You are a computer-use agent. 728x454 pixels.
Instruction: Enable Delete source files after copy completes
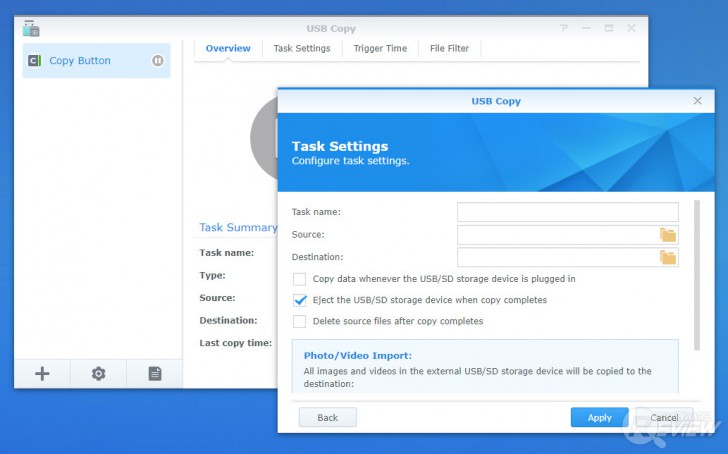click(299, 321)
